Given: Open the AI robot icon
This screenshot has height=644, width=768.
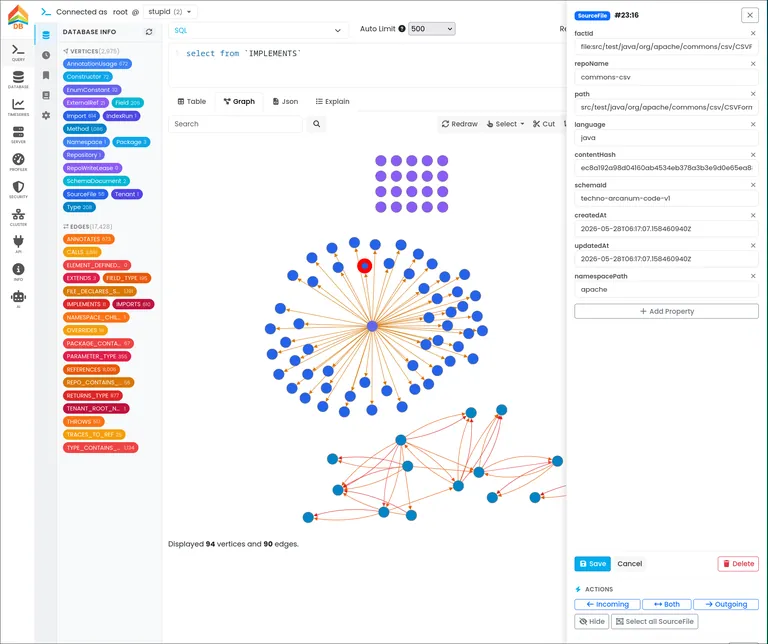Looking at the screenshot, I should coord(18,299).
